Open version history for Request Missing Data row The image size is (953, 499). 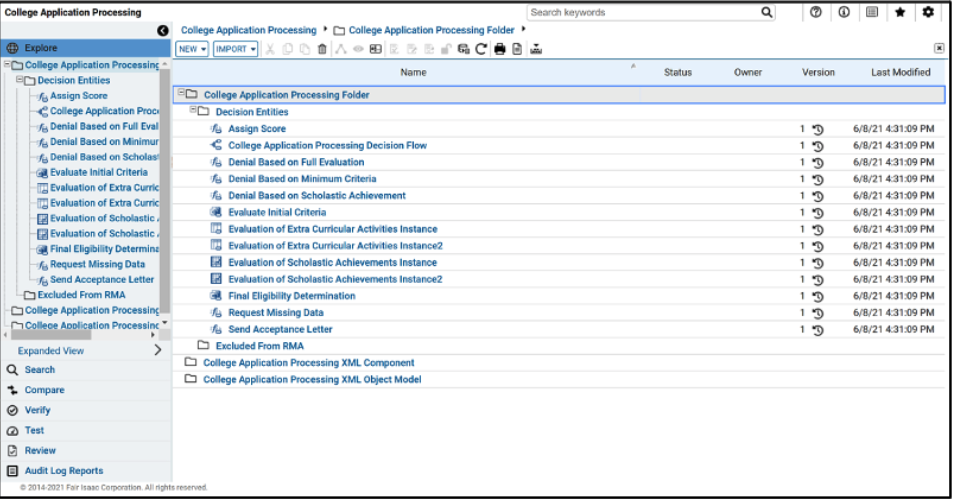point(817,313)
